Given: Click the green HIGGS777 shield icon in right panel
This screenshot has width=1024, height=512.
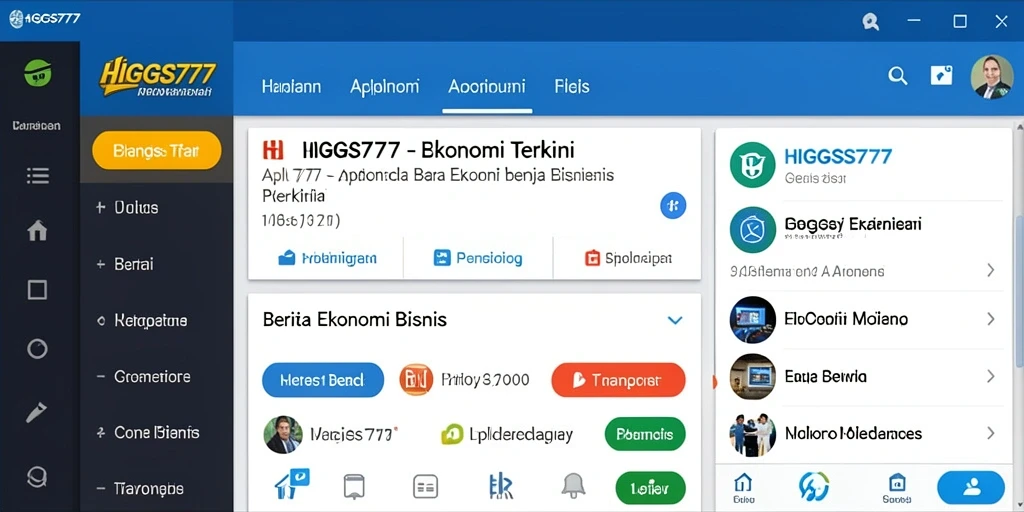Looking at the screenshot, I should (753, 165).
